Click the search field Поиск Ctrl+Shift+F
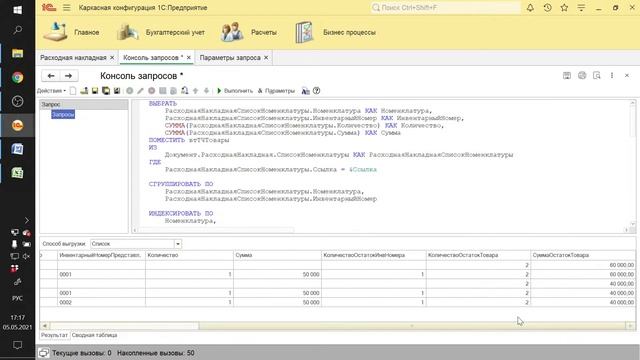 445,8
